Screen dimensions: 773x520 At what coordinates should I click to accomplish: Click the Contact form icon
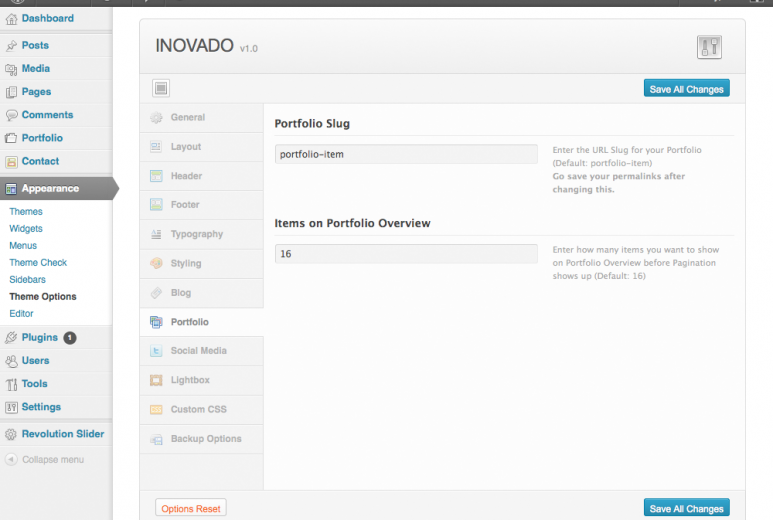(11, 162)
